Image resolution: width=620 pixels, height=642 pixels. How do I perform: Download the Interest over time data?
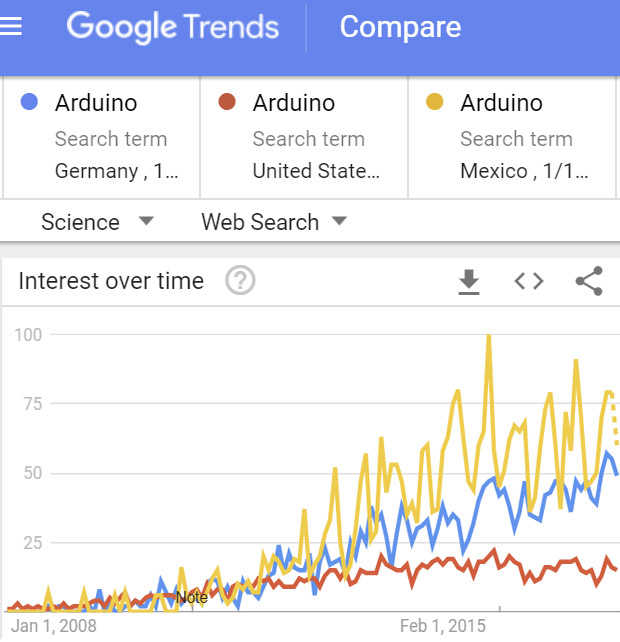(x=468, y=283)
